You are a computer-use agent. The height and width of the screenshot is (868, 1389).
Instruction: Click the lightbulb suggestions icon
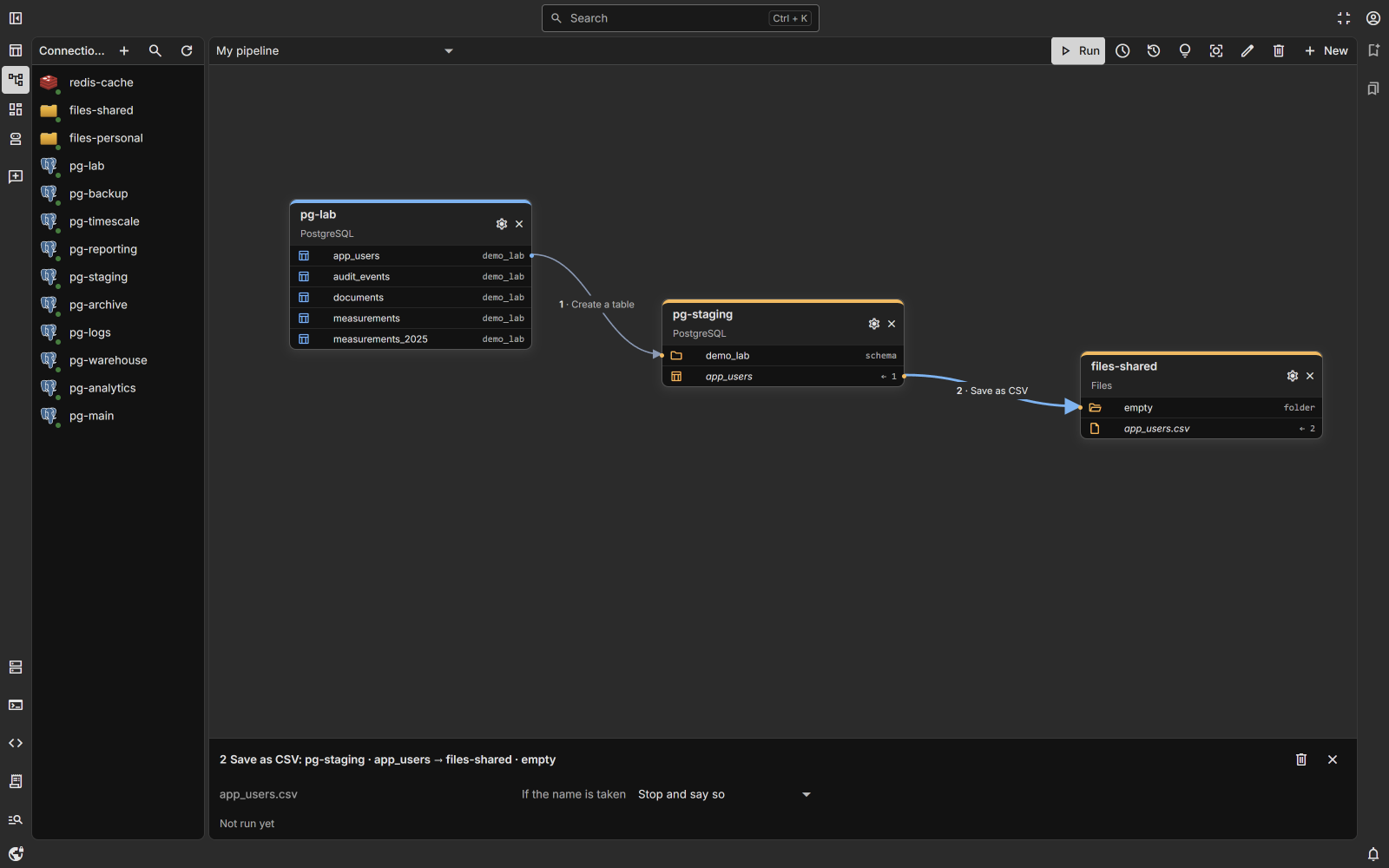[x=1185, y=51]
